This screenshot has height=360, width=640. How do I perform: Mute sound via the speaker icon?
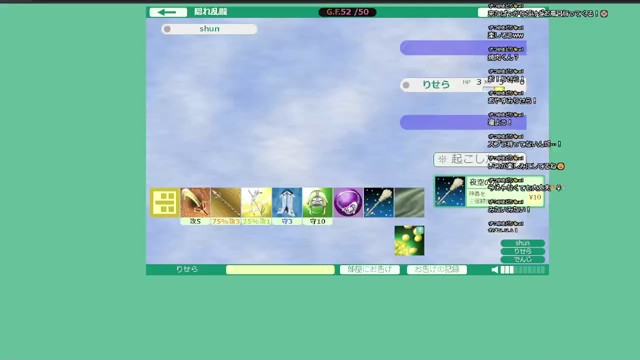(x=495, y=270)
